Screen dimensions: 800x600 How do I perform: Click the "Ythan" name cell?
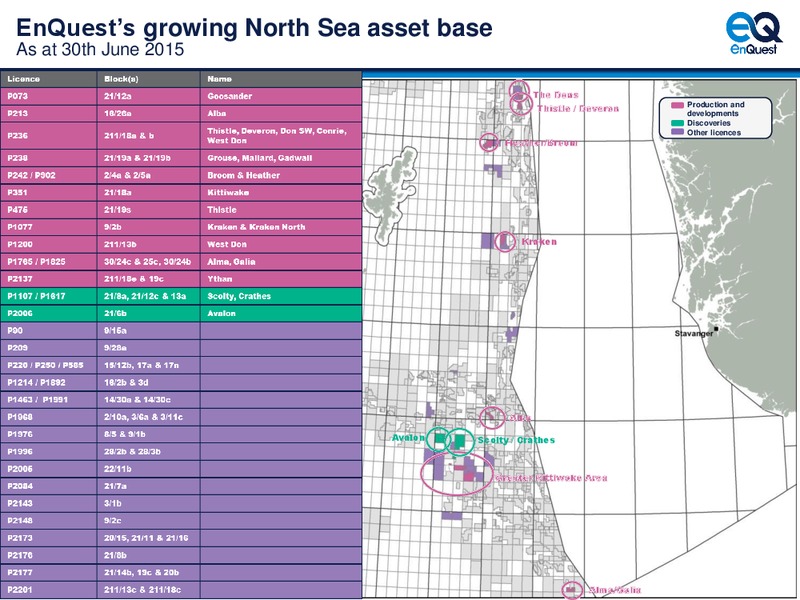coord(281,279)
